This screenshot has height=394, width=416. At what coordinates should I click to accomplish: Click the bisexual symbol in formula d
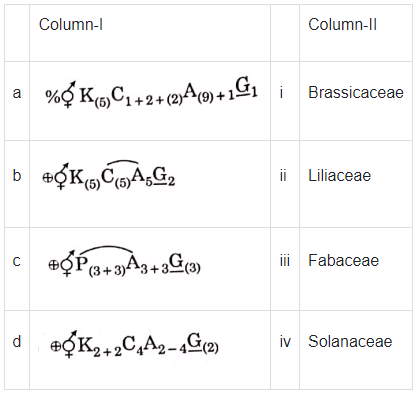69,344
